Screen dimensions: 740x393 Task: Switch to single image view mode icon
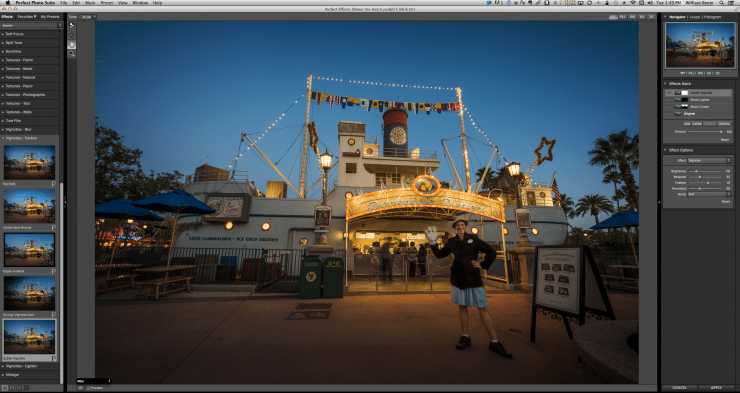5,388
